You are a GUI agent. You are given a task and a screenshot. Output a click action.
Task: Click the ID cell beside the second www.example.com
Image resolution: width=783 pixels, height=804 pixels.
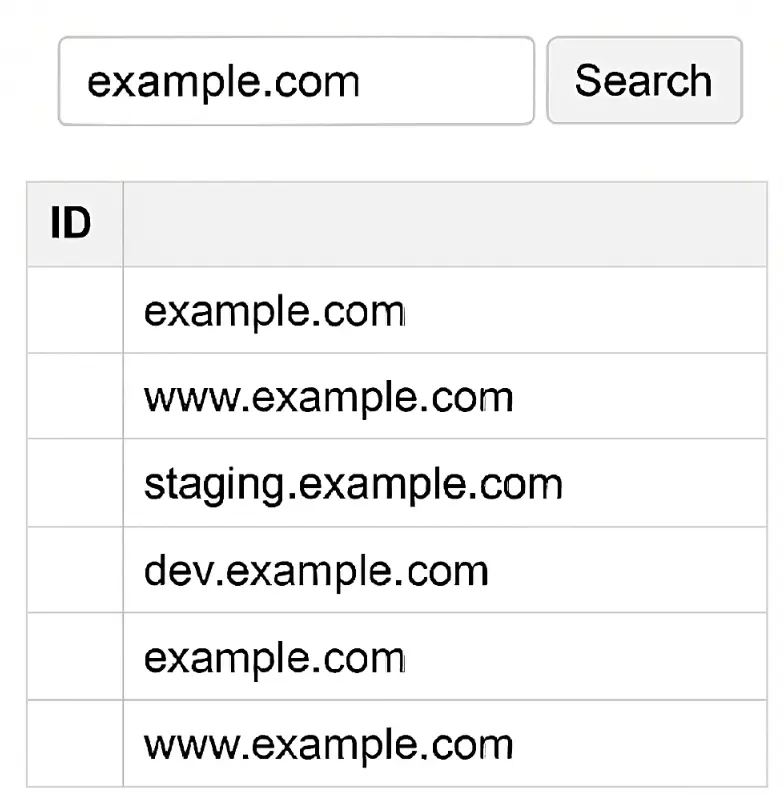pyautogui.click(x=73, y=745)
